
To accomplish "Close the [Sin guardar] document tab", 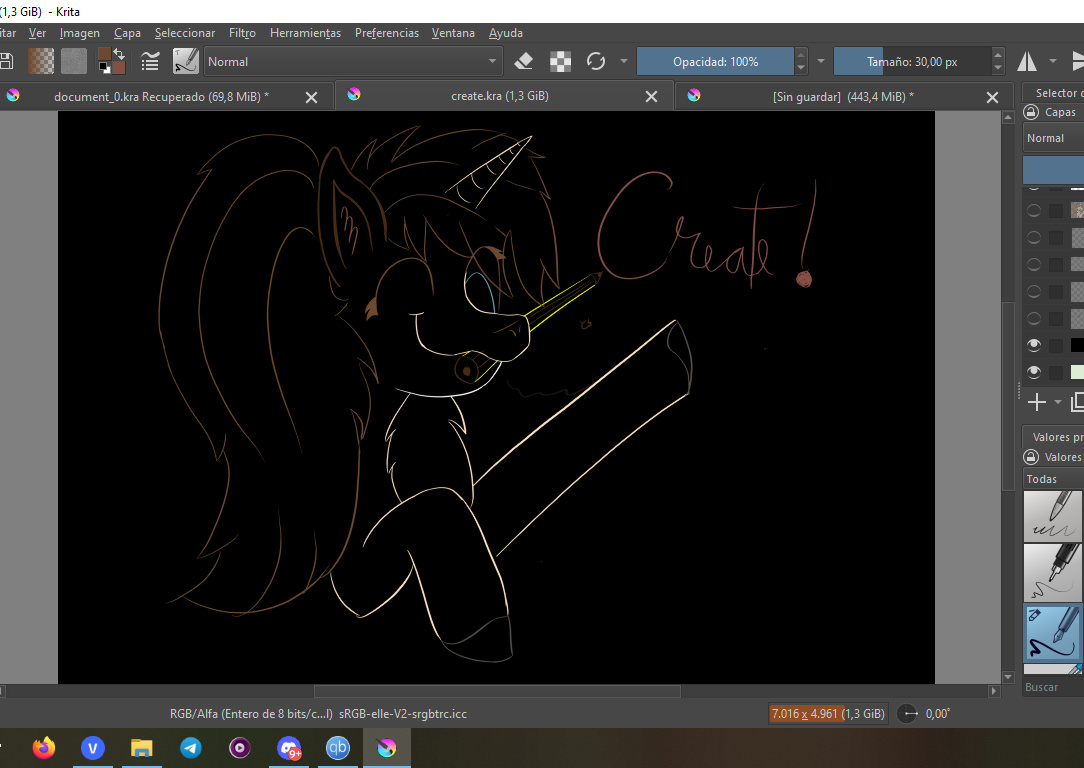I will [x=992, y=97].
